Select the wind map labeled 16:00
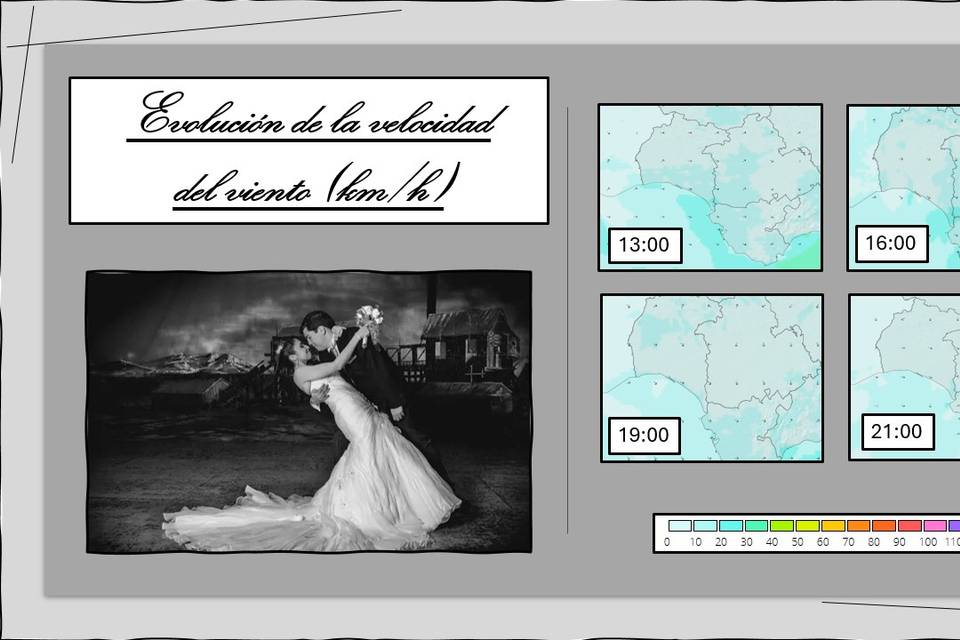This screenshot has width=960, height=640. pyautogui.click(x=904, y=187)
